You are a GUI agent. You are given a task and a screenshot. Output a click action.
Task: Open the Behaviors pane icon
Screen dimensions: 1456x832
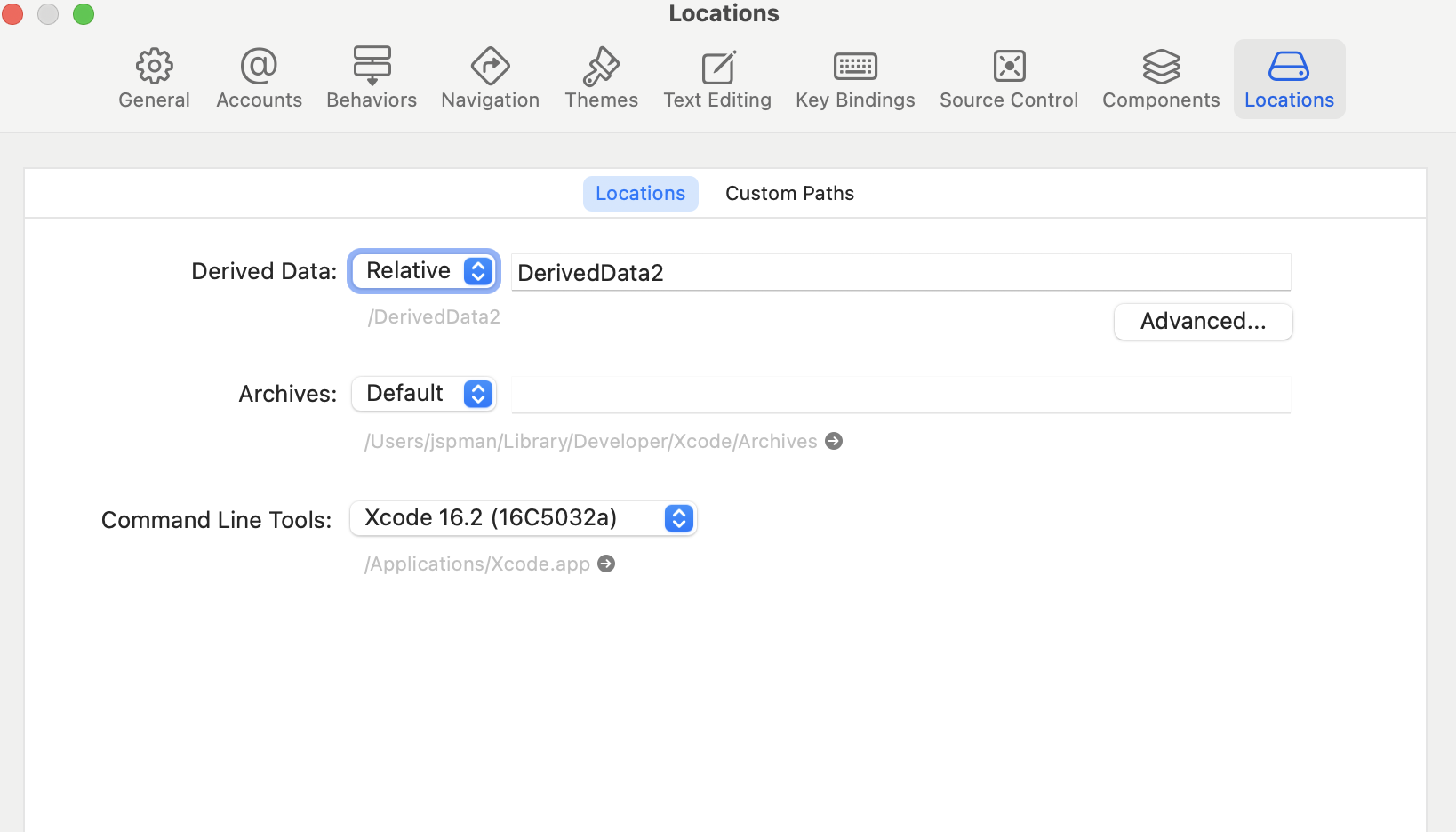pos(372,67)
